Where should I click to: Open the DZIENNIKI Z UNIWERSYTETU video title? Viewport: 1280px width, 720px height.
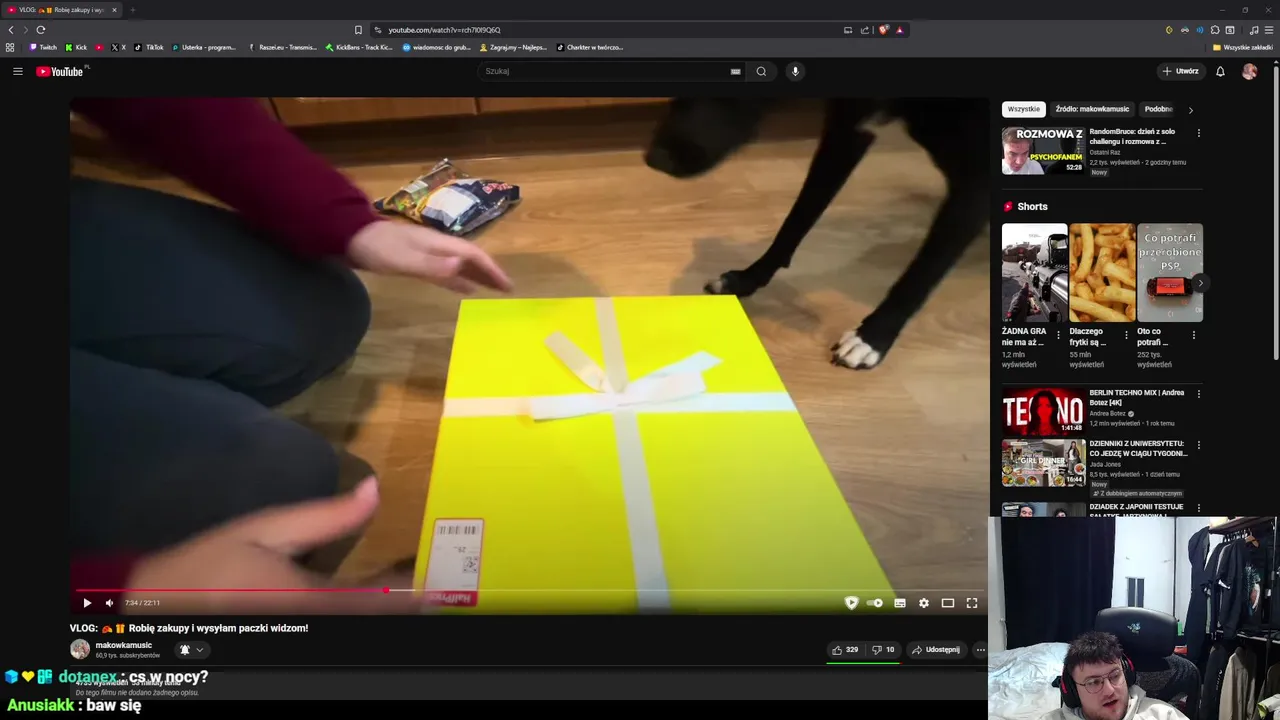coord(1137,448)
